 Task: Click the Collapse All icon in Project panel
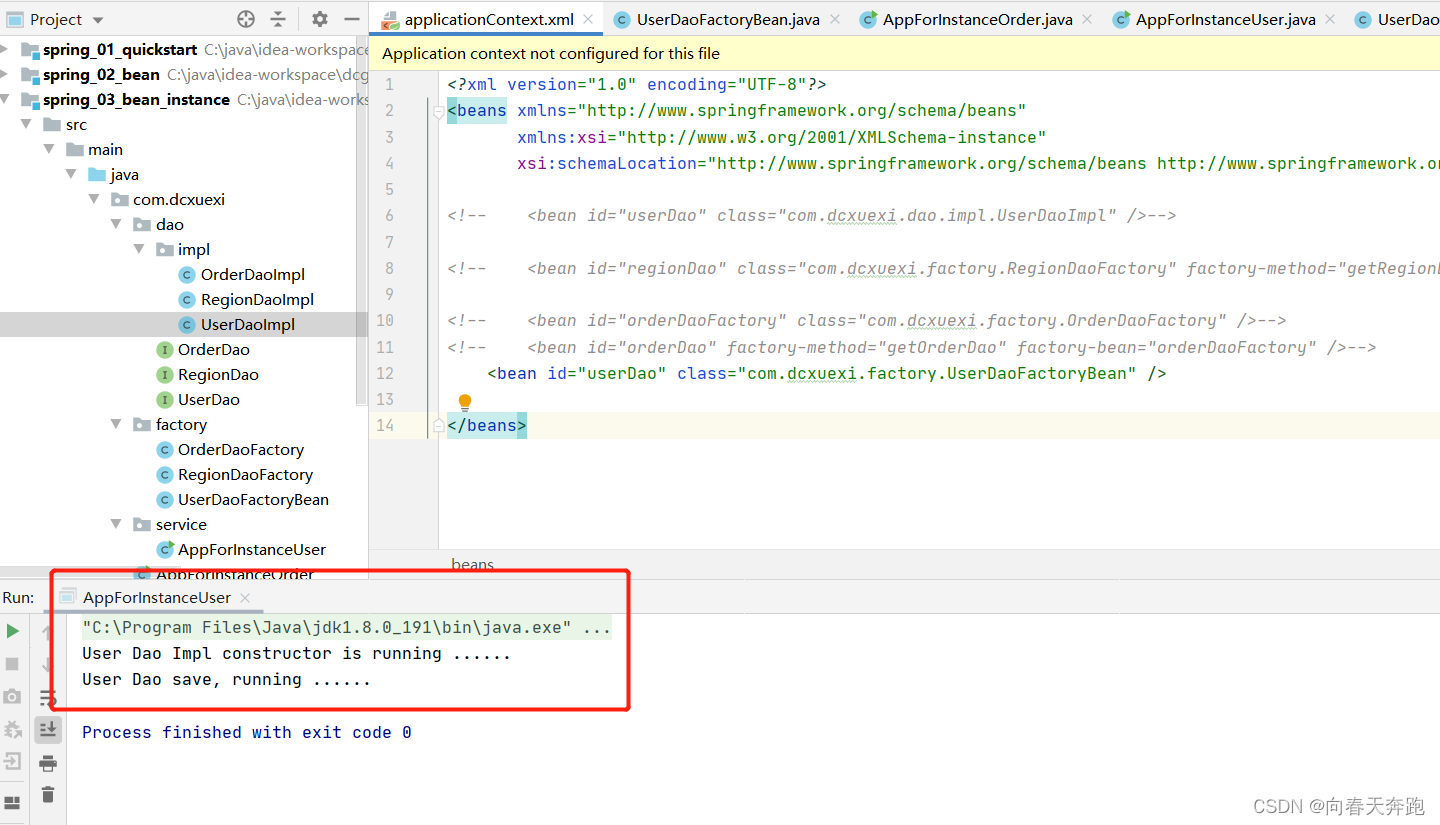[278, 19]
